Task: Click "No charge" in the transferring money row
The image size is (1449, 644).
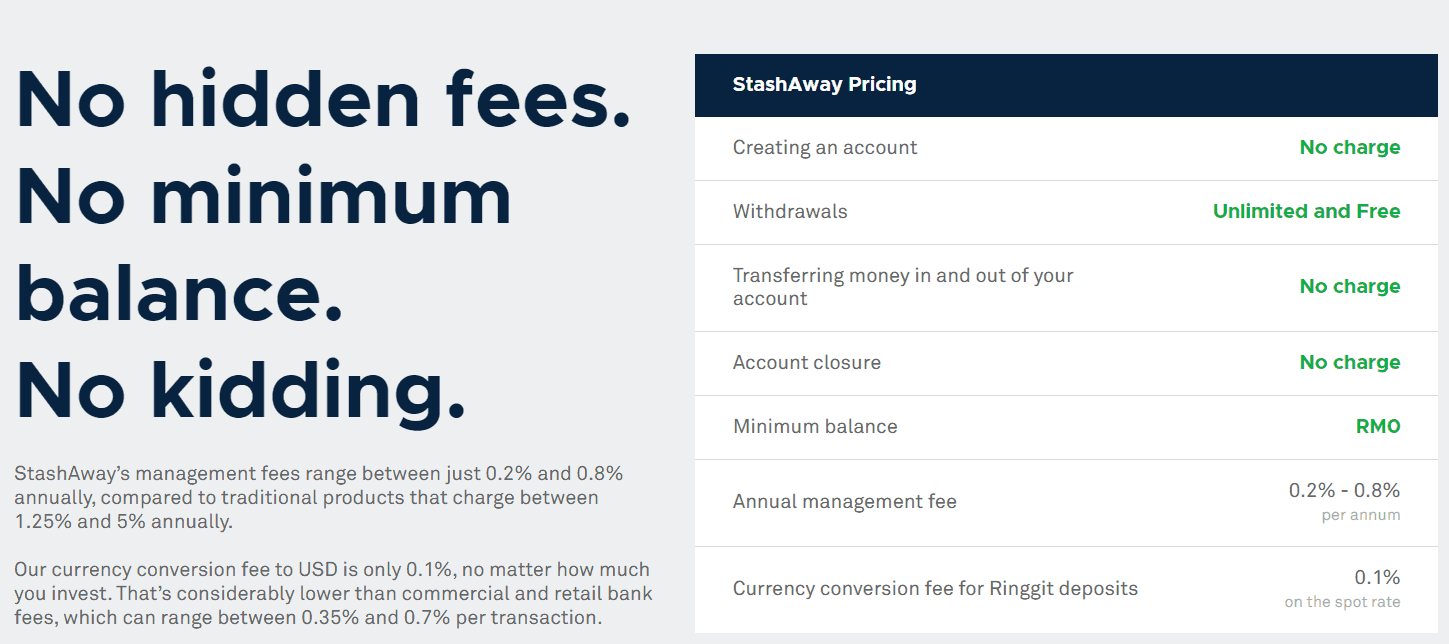Action: (1349, 287)
